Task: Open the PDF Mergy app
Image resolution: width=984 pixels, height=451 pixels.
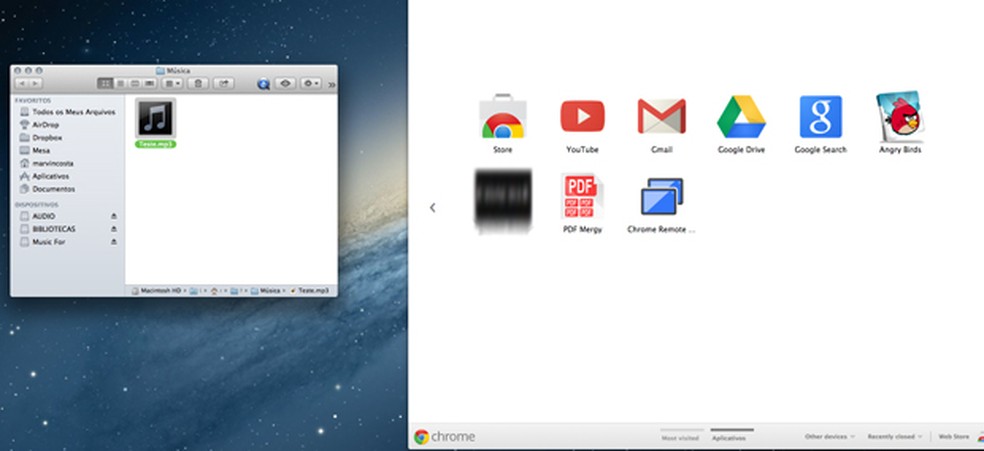Action: point(582,196)
